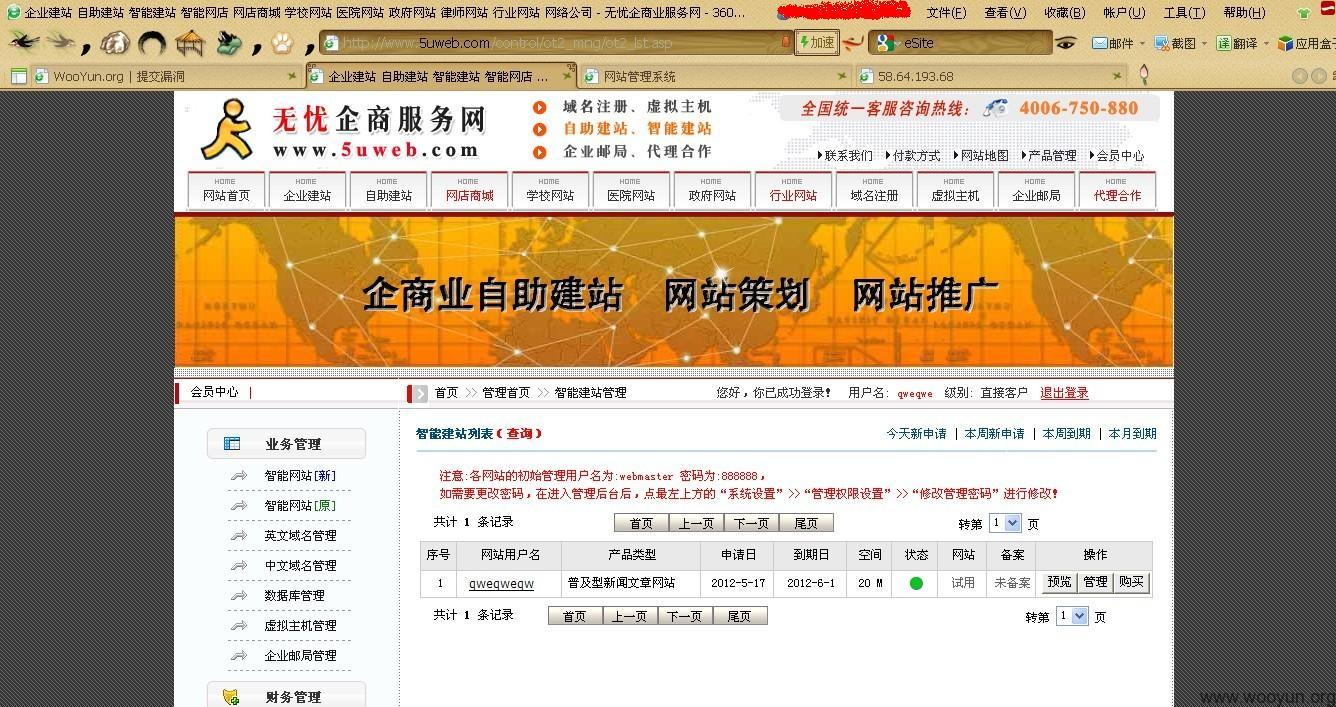The width and height of the screenshot is (1336, 707).
Task: Click 购买 button for qweqweqw site
Action: [1131, 582]
